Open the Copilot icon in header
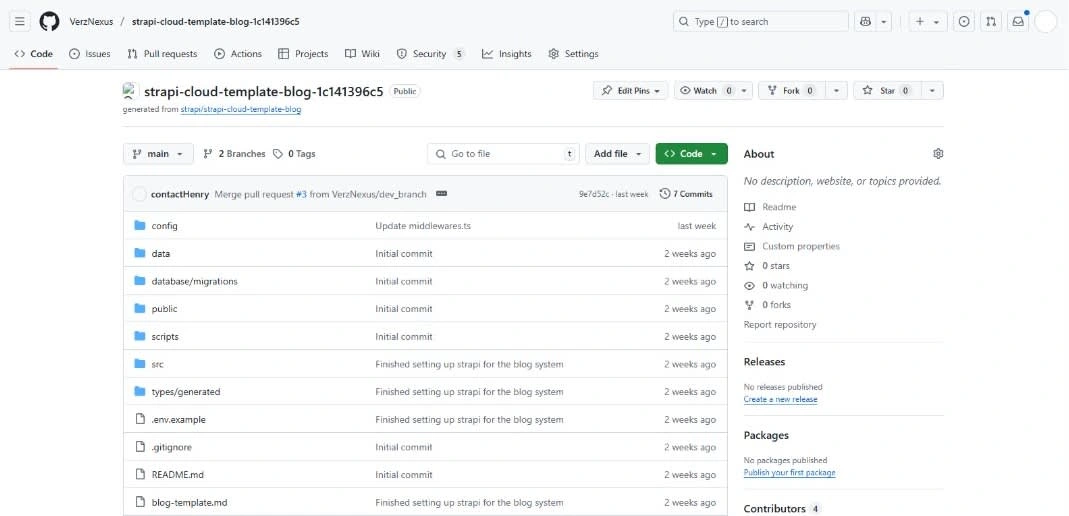1069x516 pixels. [x=865, y=22]
